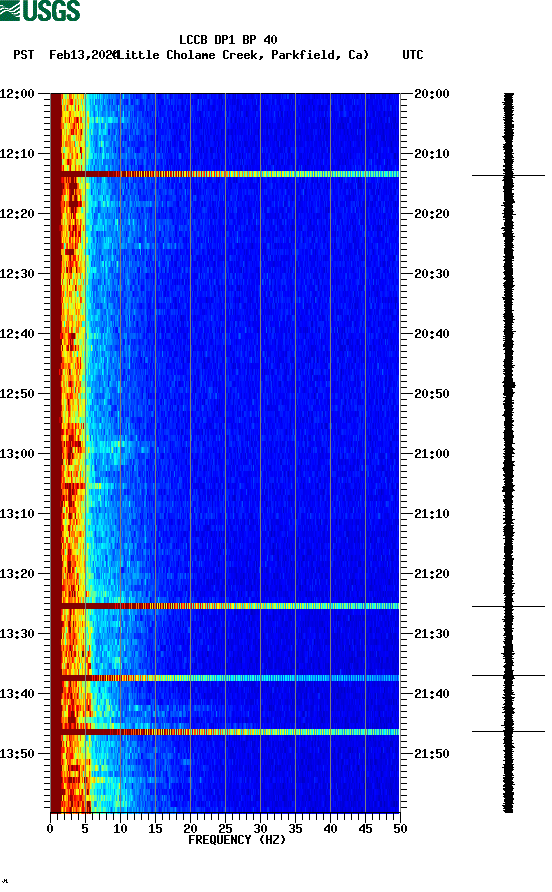
Task: Click the 21:50 UTC time label
Action: tap(432, 754)
